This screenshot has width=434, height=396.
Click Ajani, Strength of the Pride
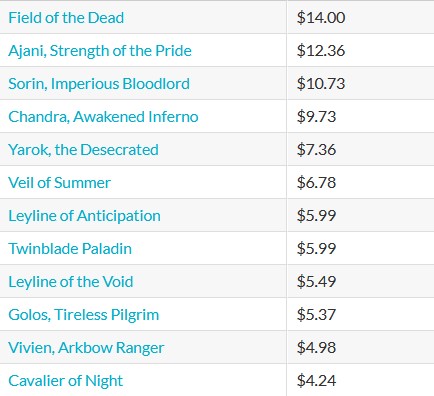click(x=100, y=51)
